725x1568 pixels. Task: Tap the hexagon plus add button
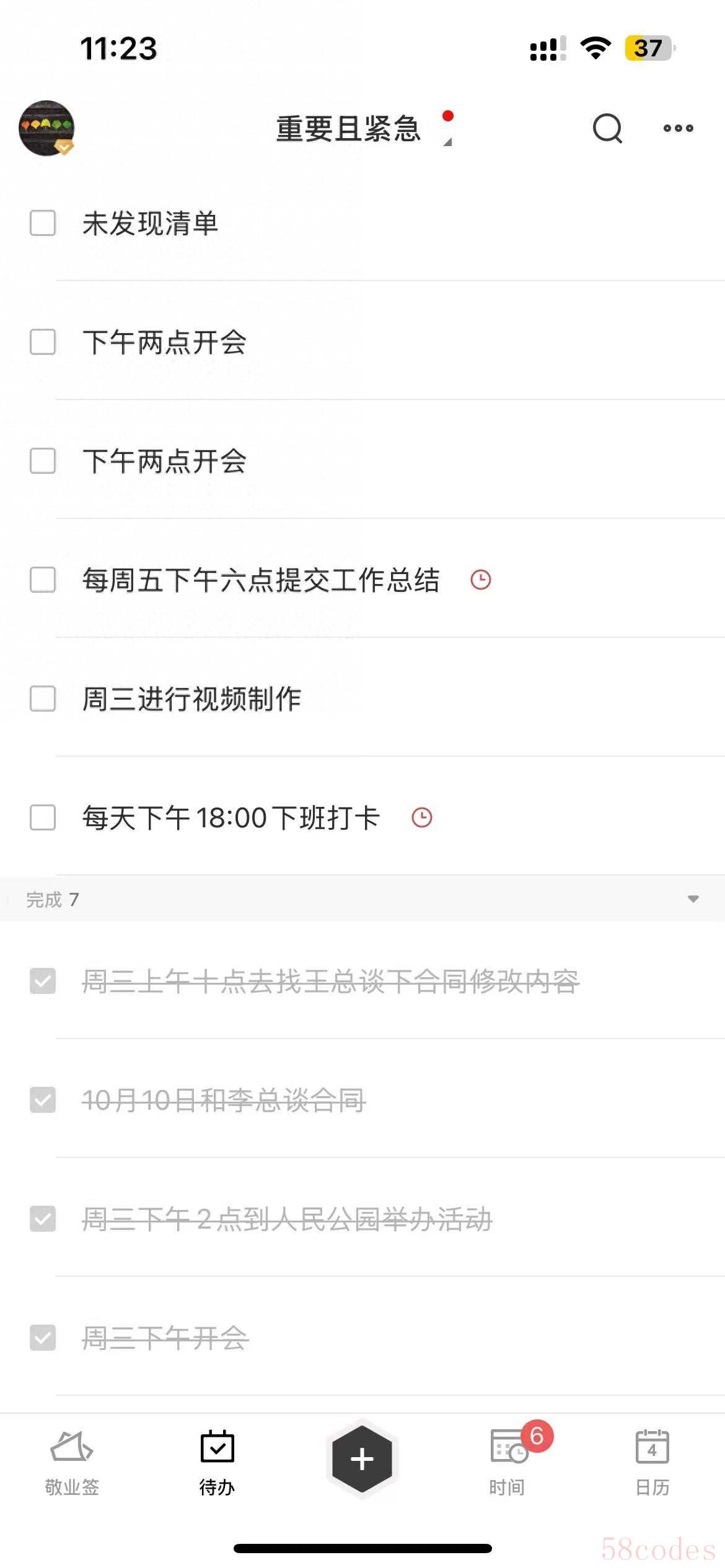(x=362, y=1459)
